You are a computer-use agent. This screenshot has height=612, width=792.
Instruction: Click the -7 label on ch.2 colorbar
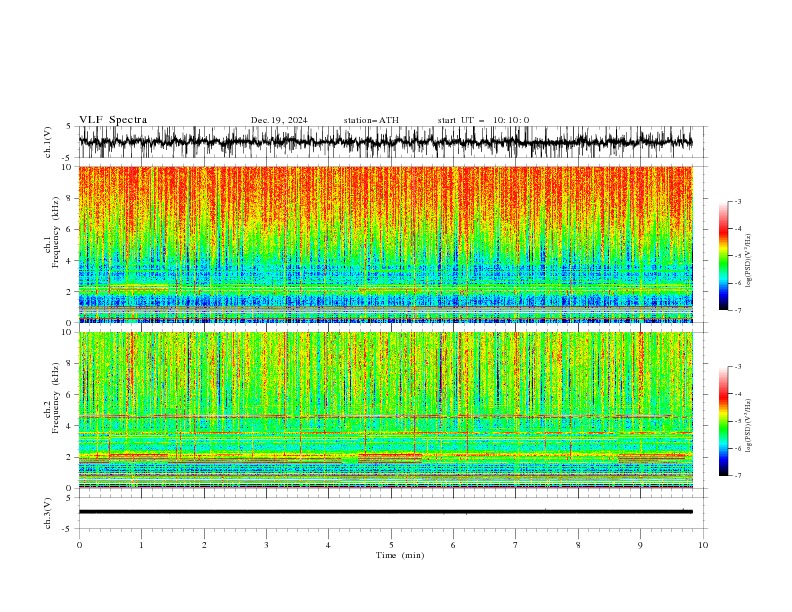737,476
